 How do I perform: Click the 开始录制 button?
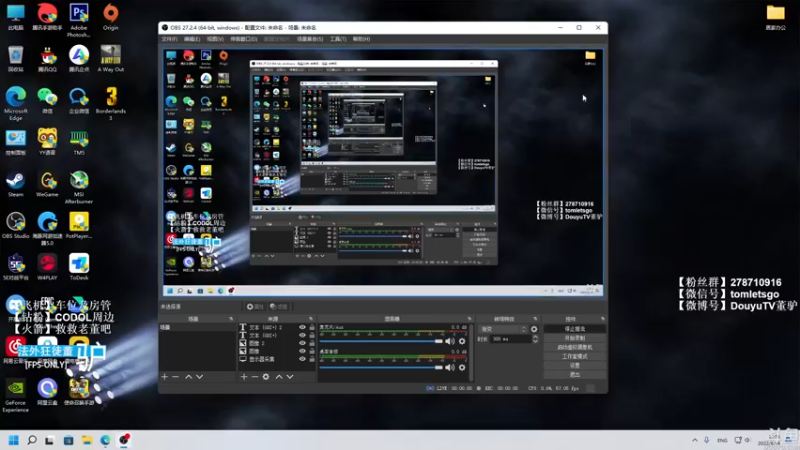tap(575, 338)
